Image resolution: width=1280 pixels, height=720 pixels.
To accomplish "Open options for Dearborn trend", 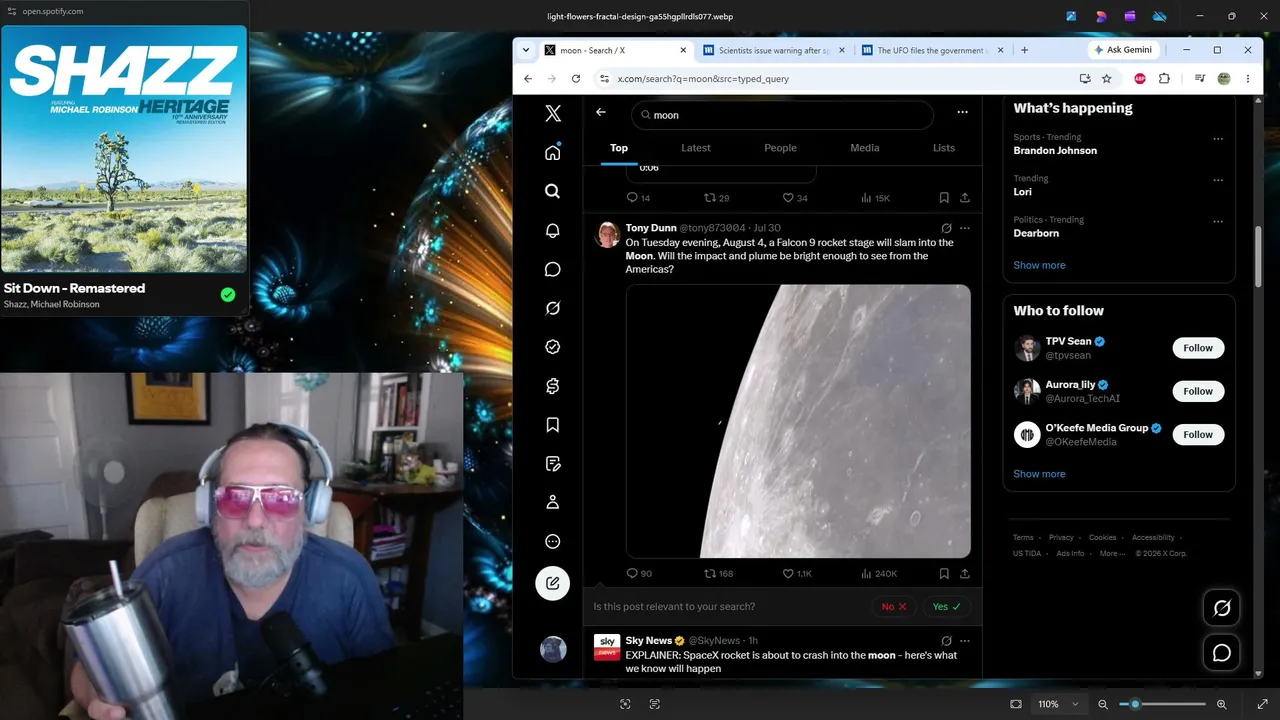I will 1218,222.
